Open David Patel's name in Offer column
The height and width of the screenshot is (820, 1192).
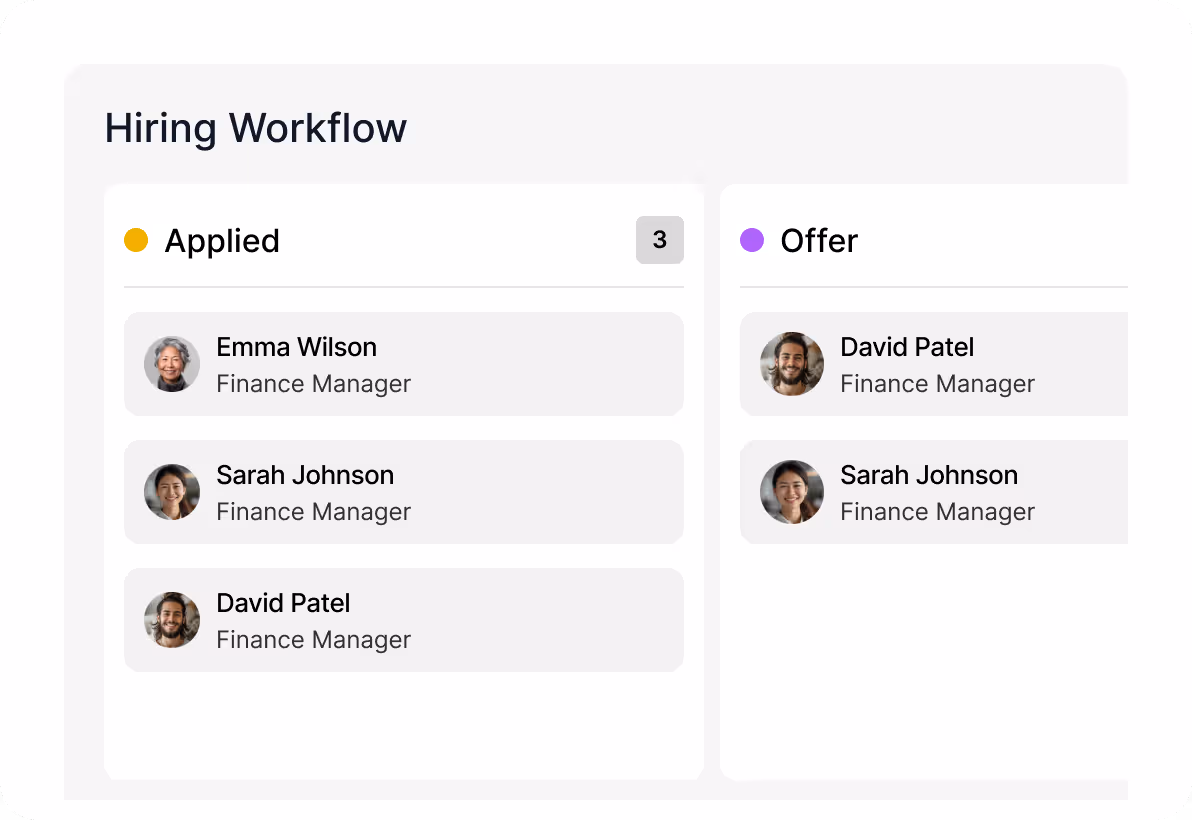(907, 347)
